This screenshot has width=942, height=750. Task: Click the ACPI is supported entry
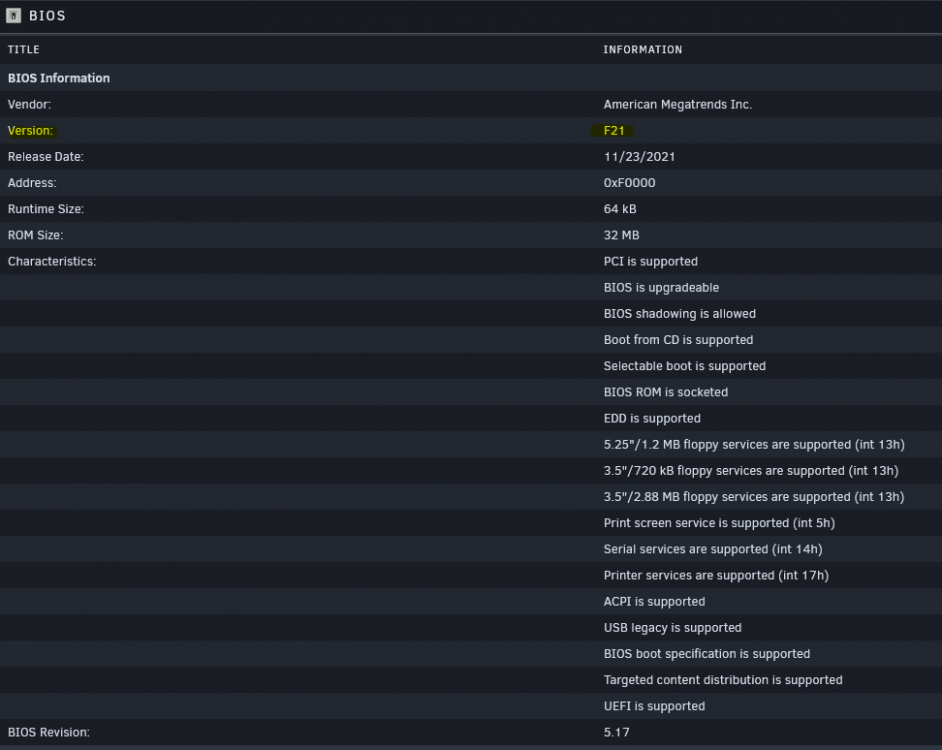pos(654,602)
